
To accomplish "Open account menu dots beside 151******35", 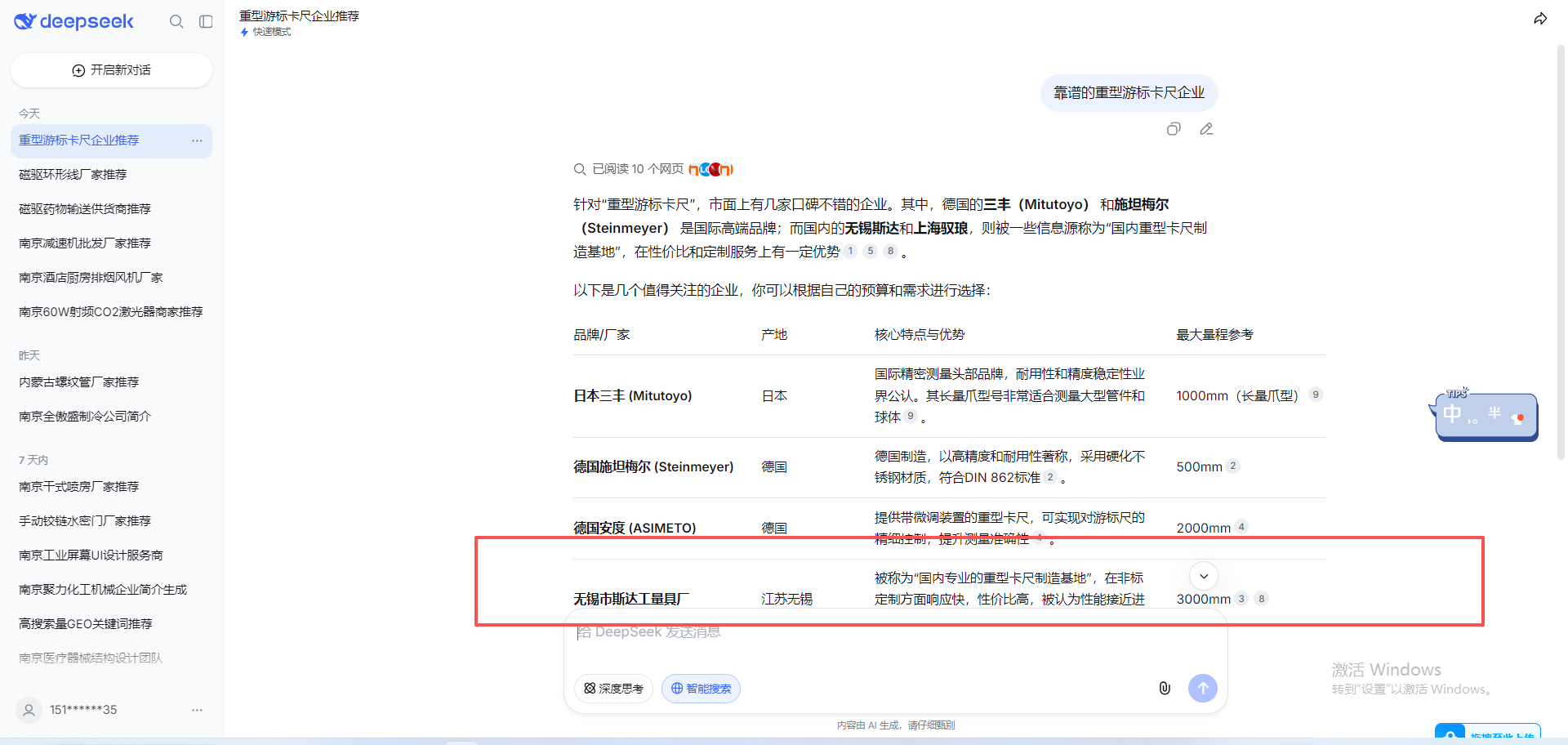I will click(x=197, y=710).
